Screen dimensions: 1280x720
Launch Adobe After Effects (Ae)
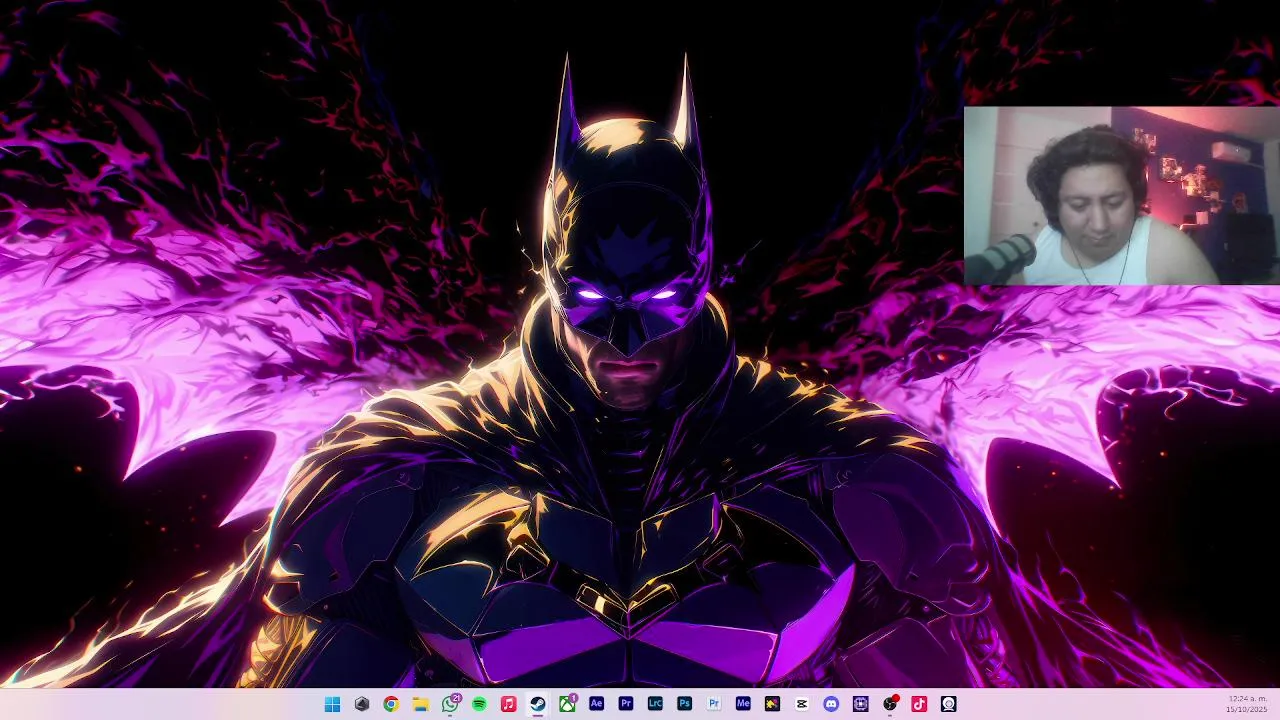point(596,704)
